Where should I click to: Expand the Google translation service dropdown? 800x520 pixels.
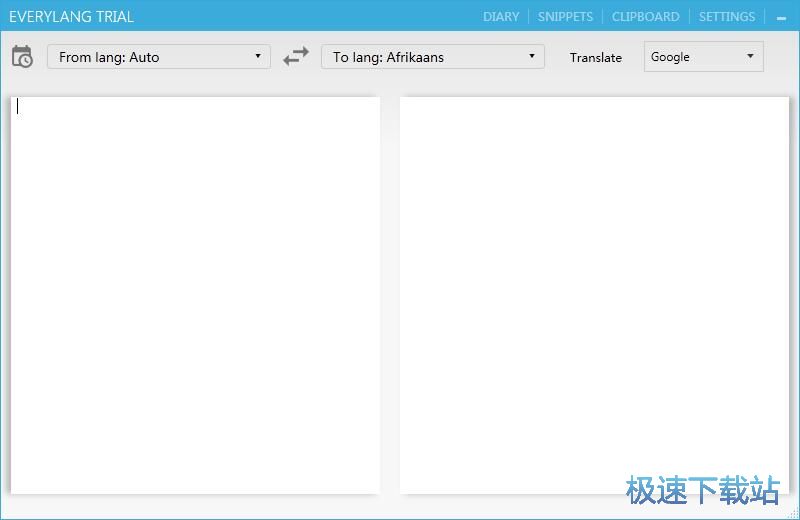click(x=704, y=57)
